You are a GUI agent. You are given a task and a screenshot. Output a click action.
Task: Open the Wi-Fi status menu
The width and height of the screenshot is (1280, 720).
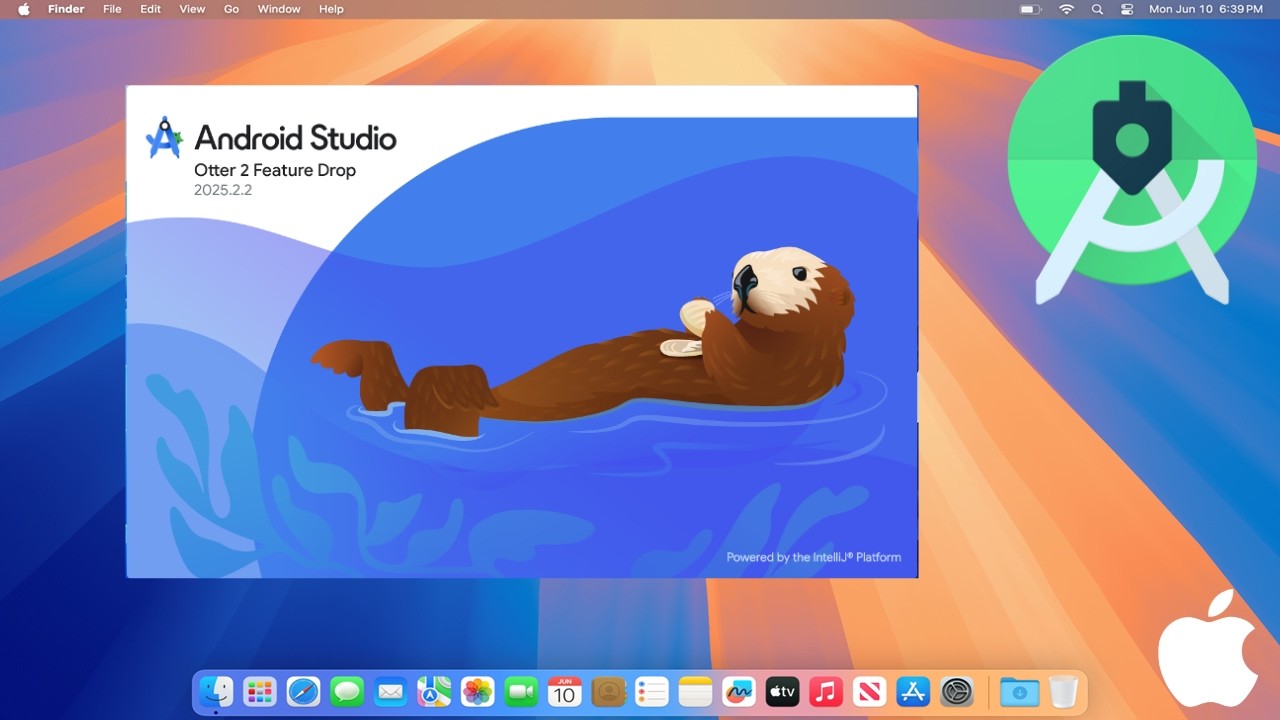[x=1066, y=9]
